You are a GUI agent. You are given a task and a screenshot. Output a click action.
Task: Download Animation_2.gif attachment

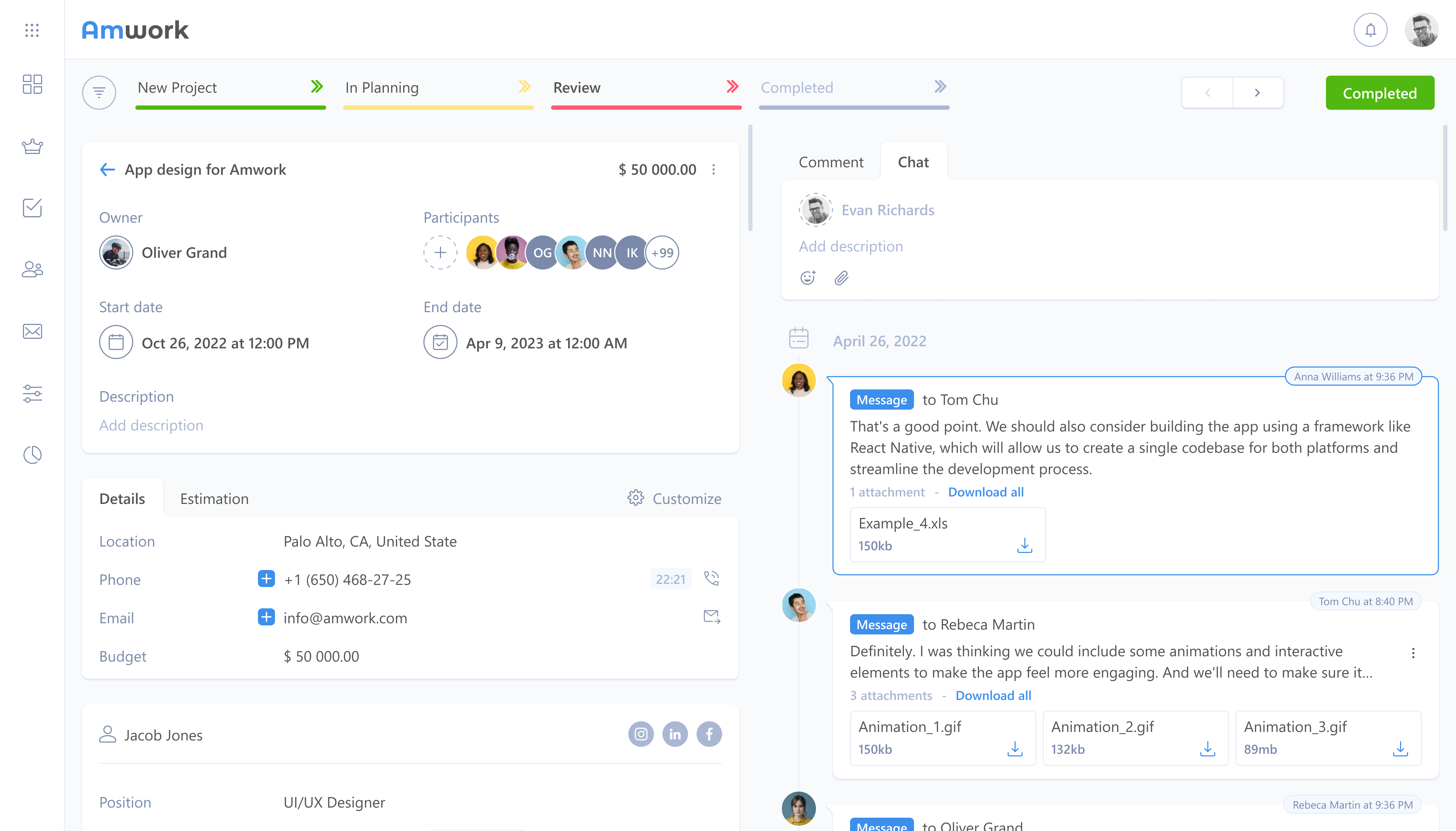tap(1208, 749)
